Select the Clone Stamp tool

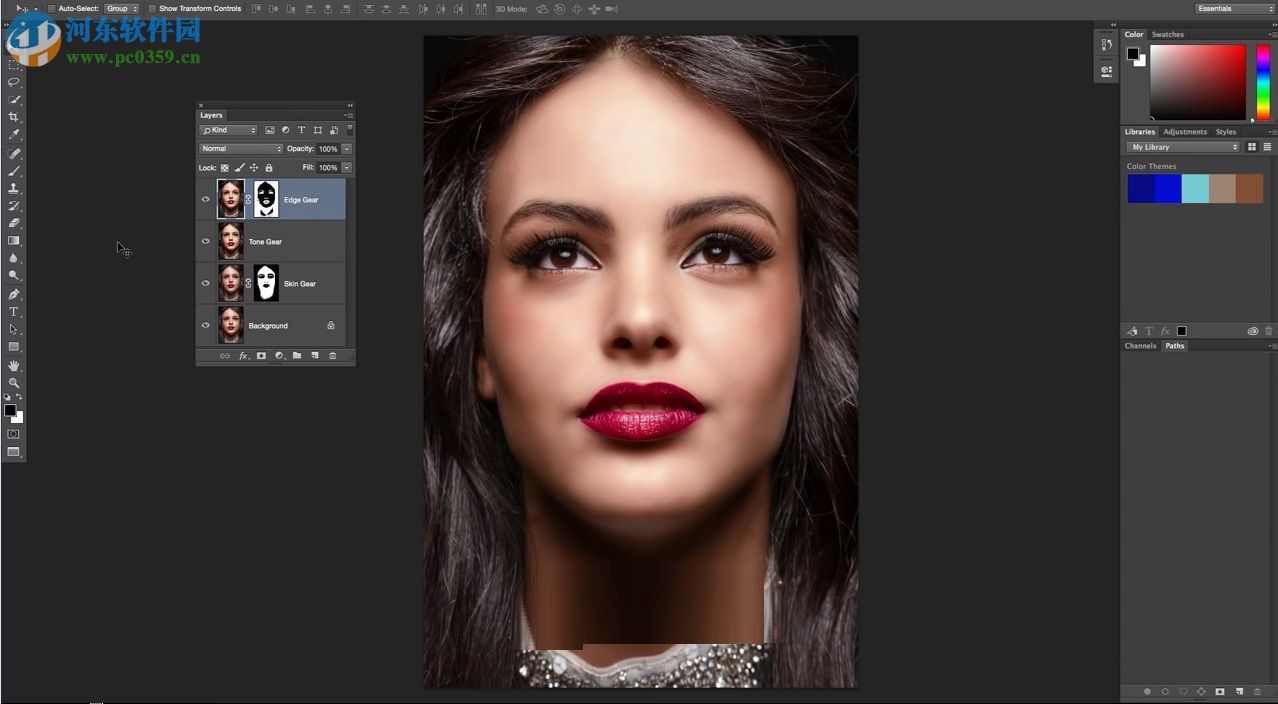pos(14,188)
